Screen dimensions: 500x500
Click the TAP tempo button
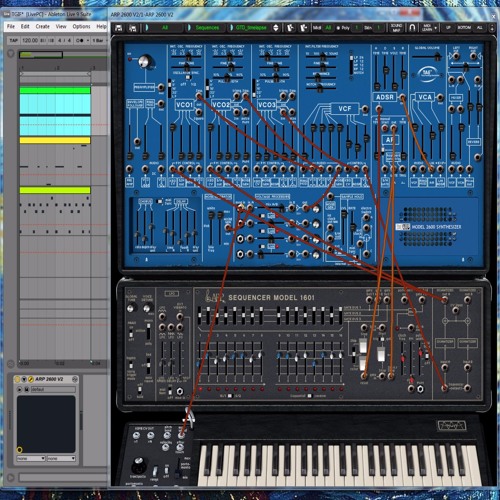pyautogui.click(x=14, y=41)
